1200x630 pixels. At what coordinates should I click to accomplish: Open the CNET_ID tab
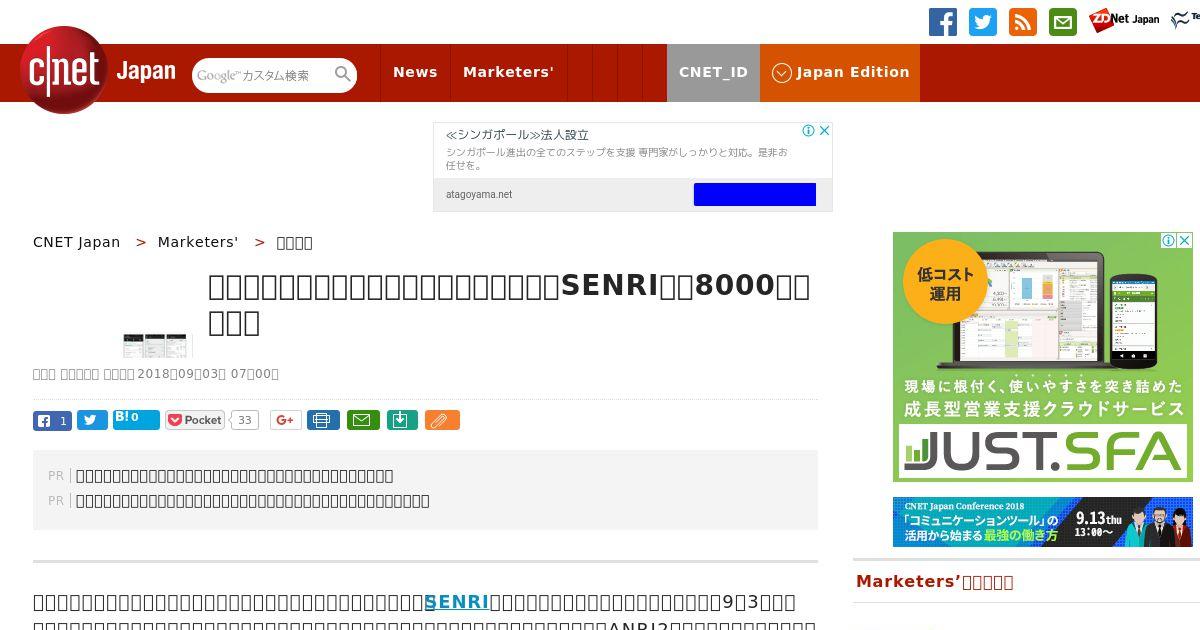click(x=713, y=72)
